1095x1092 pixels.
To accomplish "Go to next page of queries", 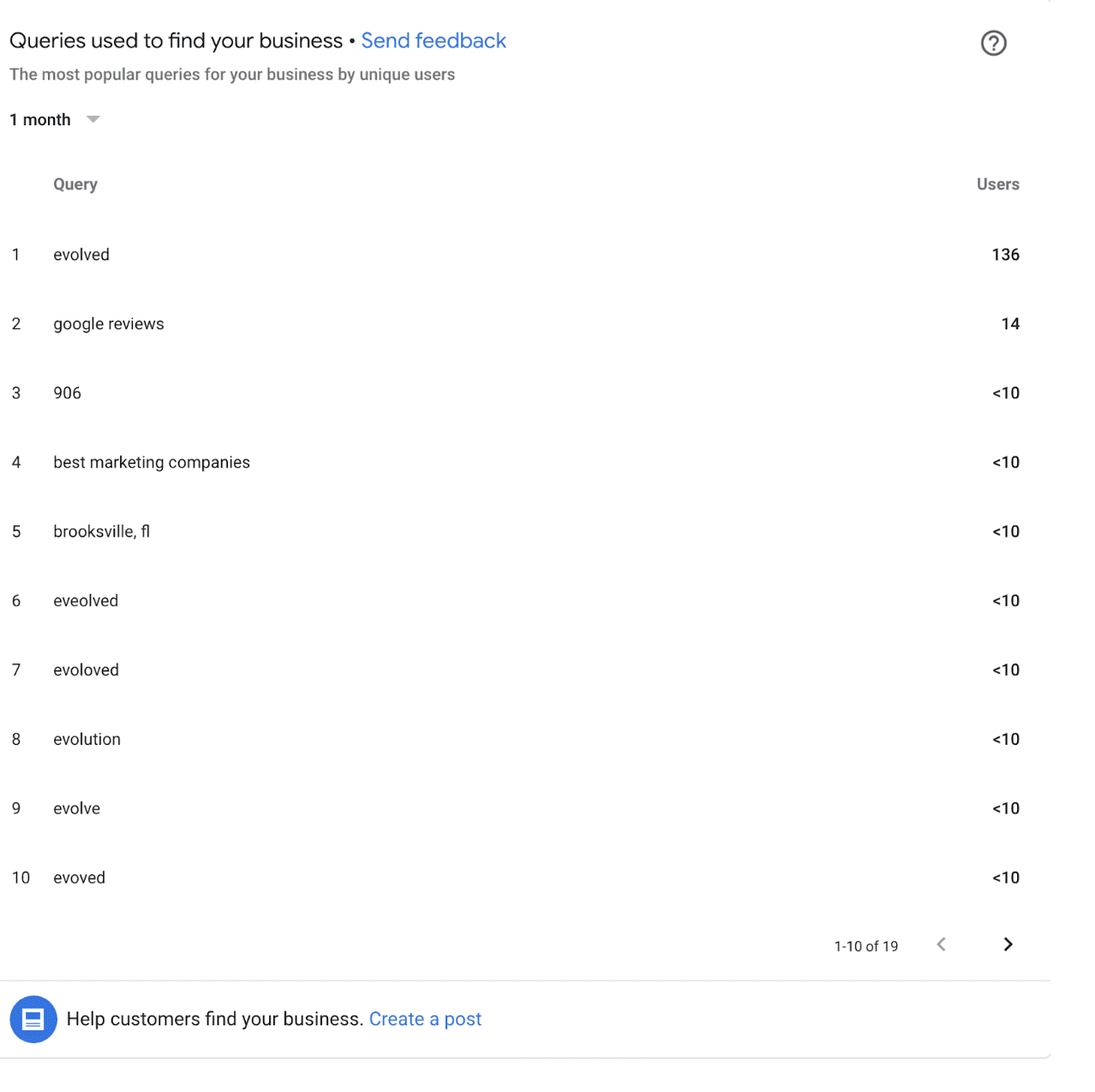I will click(x=1008, y=945).
